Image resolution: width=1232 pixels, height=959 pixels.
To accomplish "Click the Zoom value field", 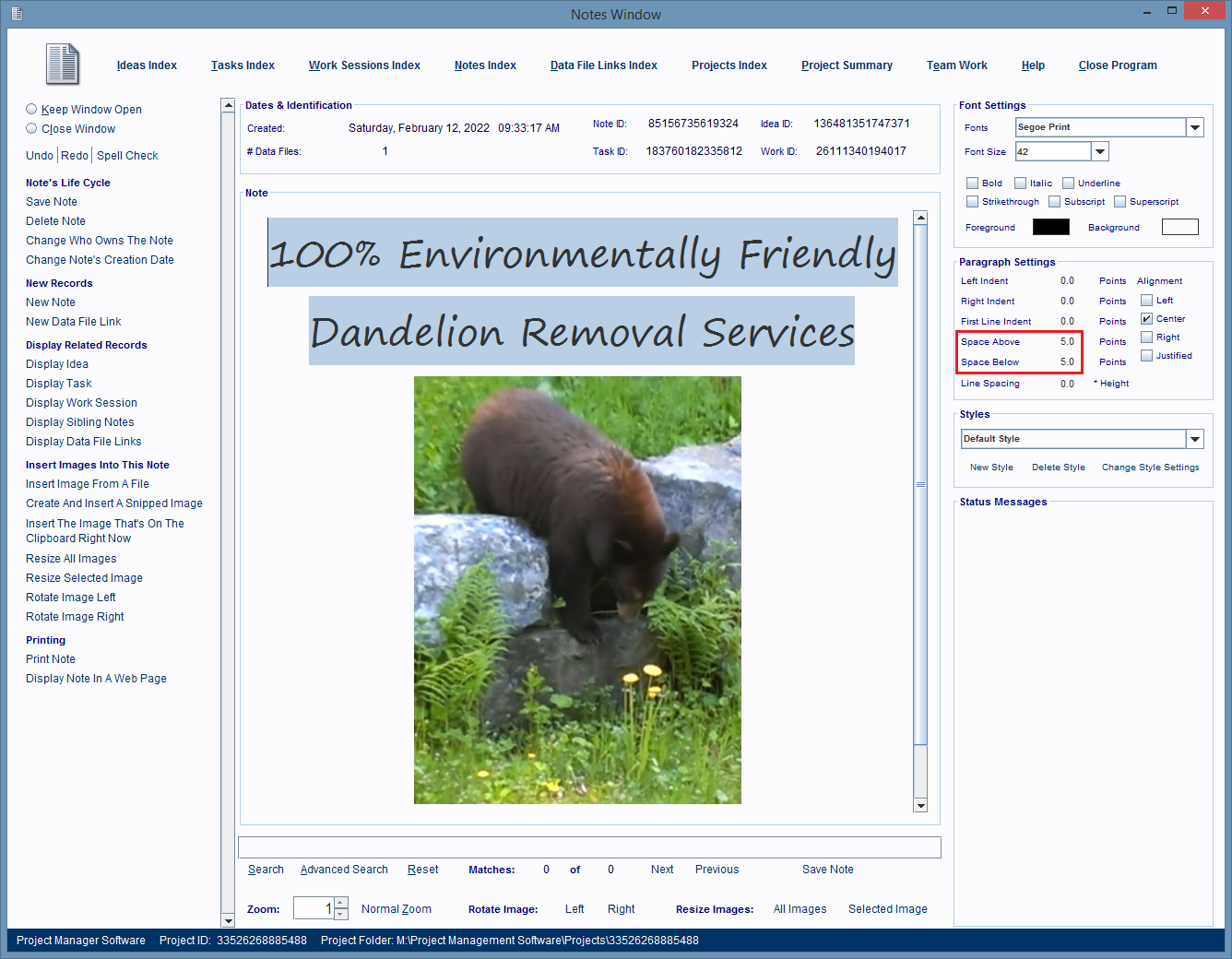I will point(314,908).
